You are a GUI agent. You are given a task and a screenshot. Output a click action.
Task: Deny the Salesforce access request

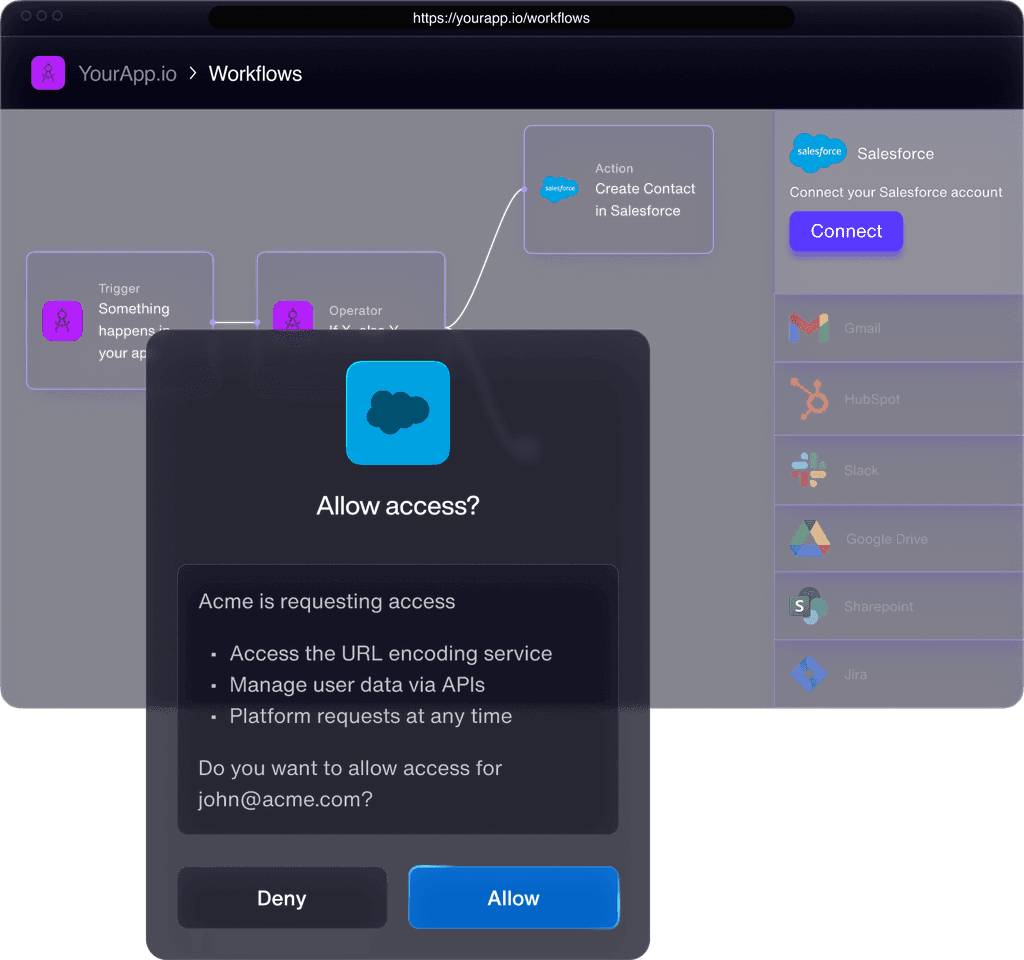coord(282,898)
